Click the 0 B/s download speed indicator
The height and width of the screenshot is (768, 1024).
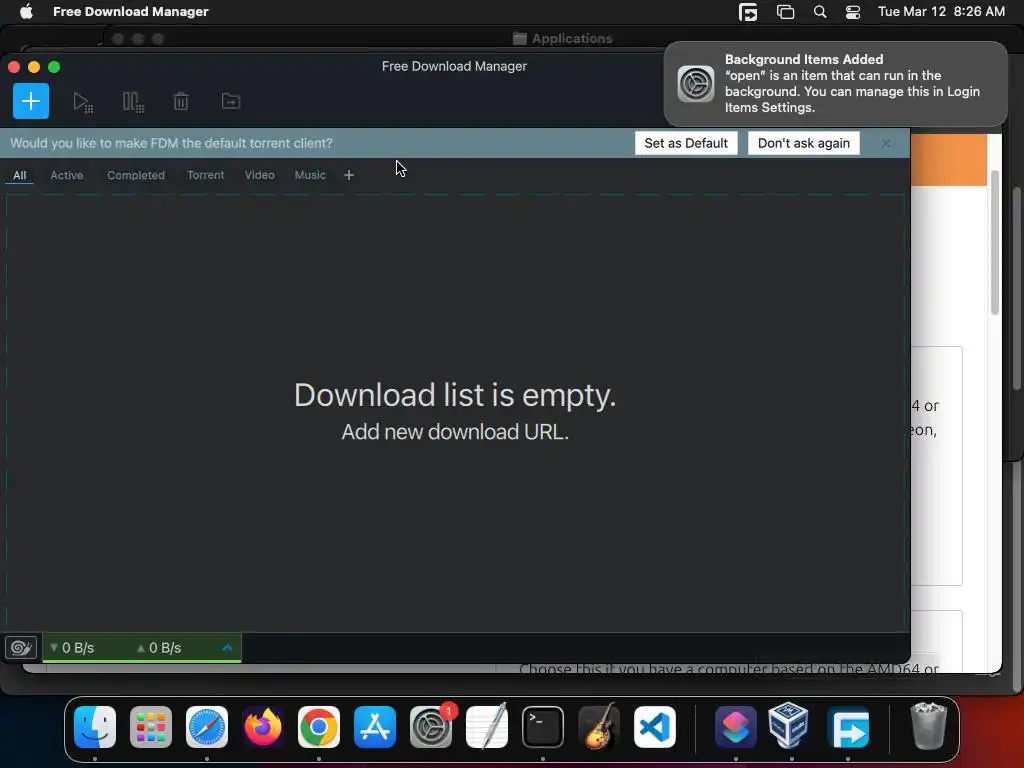[72, 648]
